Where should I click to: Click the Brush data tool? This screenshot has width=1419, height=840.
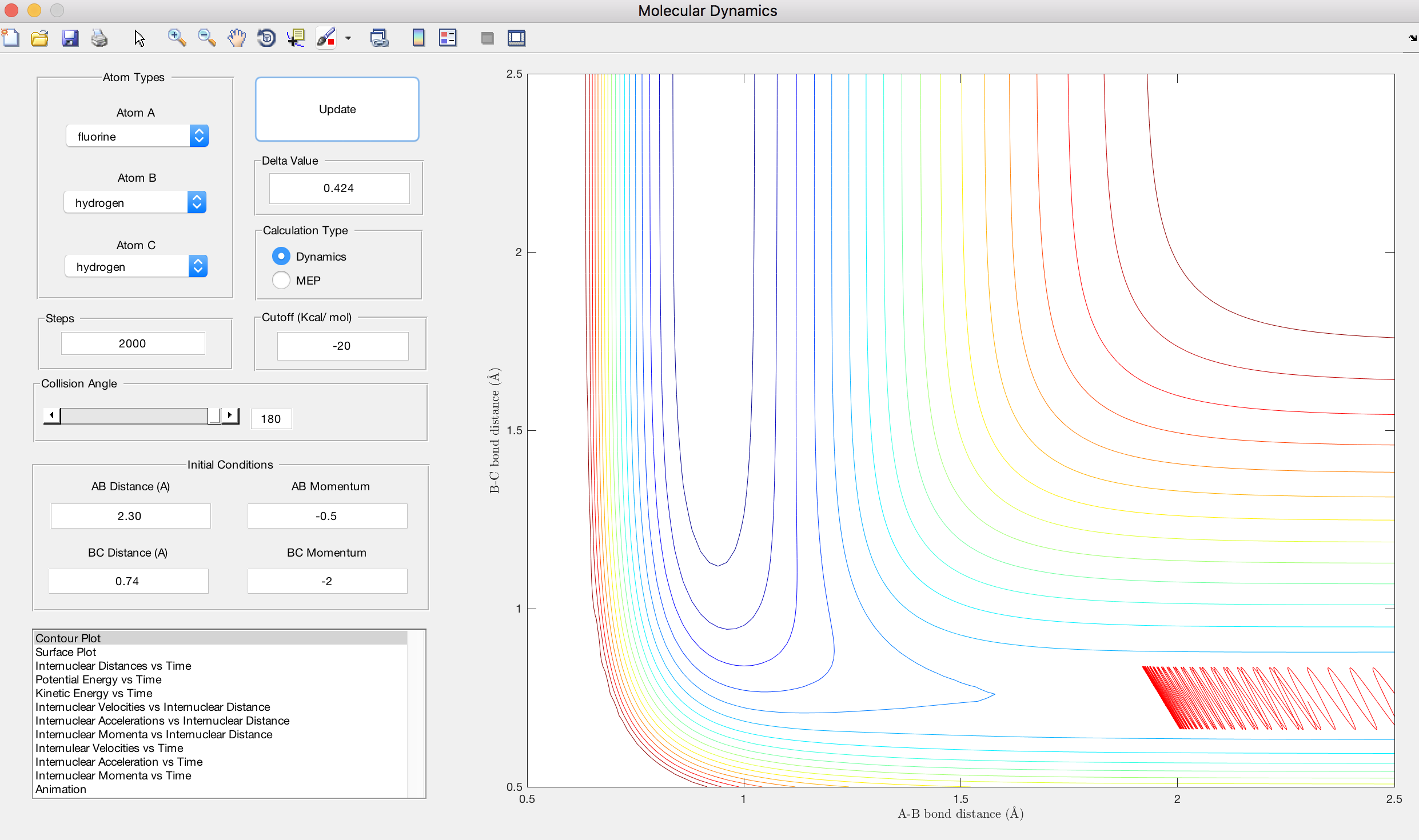pos(326,38)
